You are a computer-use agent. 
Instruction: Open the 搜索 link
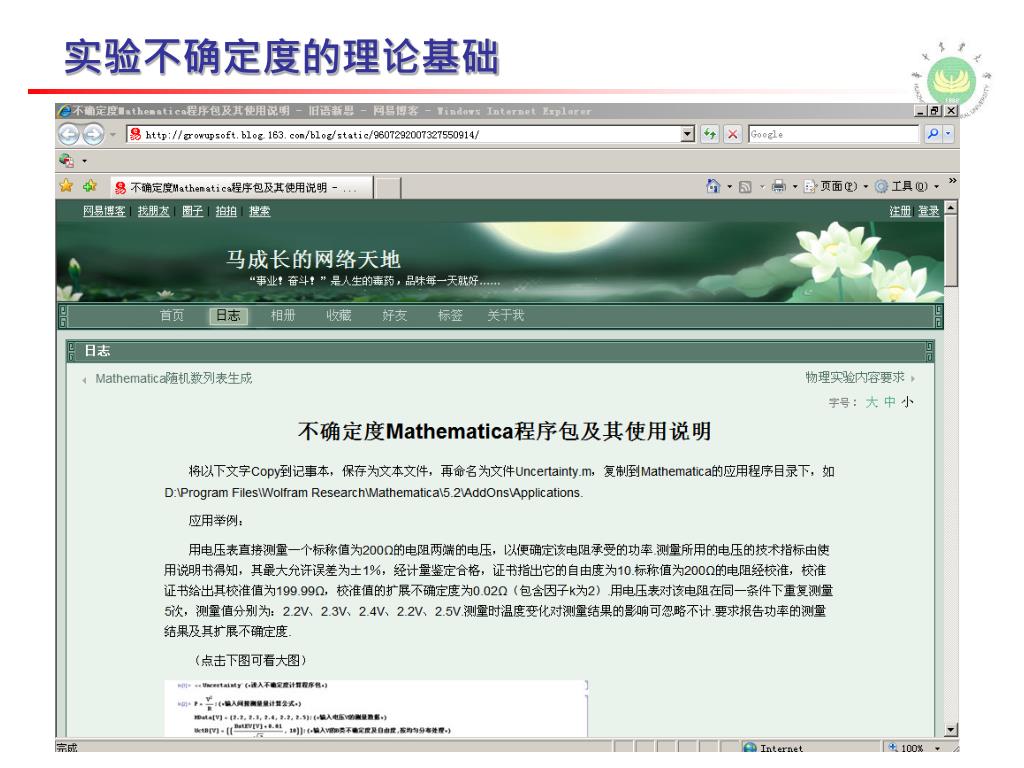pyautogui.click(x=259, y=211)
